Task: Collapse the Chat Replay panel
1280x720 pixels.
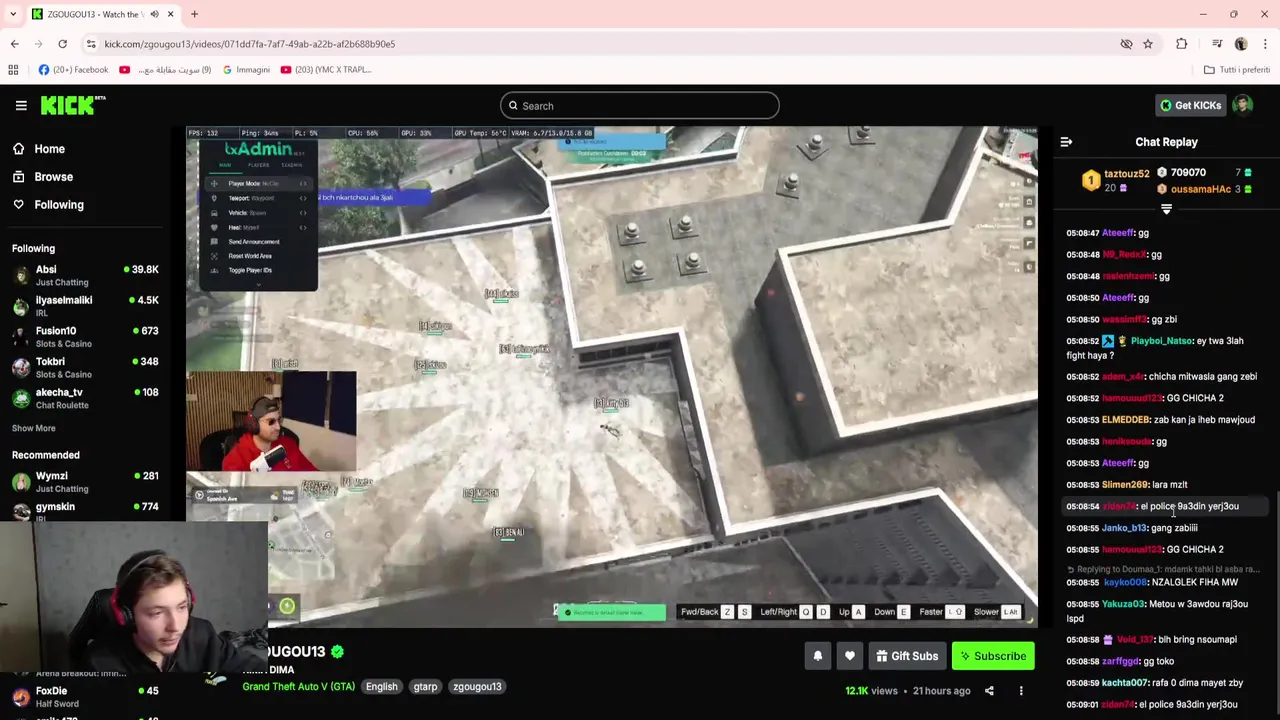Action: point(1066,142)
